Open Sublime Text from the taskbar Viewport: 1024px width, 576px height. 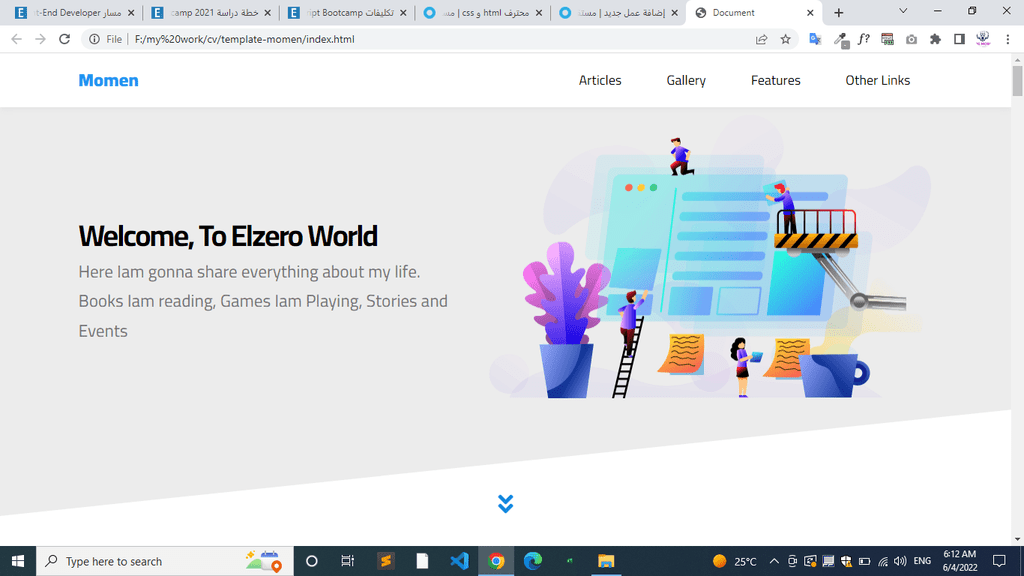tap(385, 561)
